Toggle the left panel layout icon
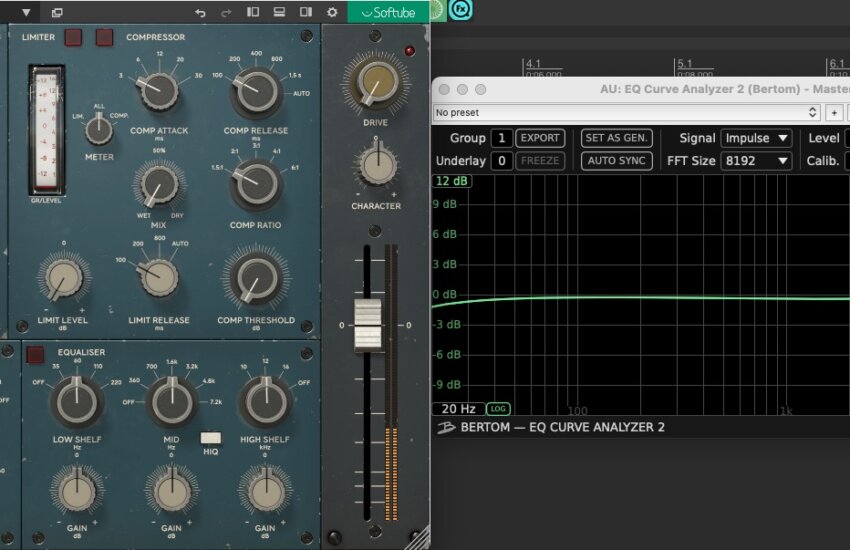Image resolution: width=850 pixels, height=550 pixels. pos(253,13)
